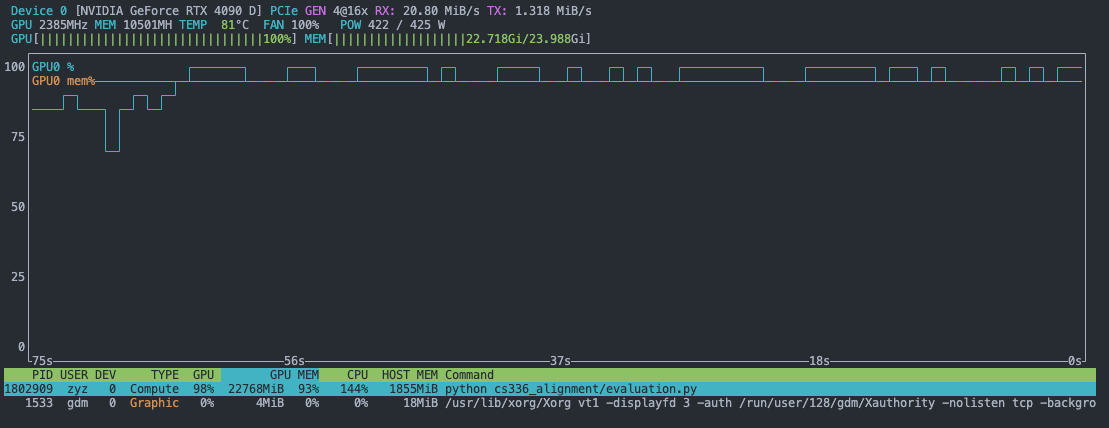Select the Xorg process row

571,403
